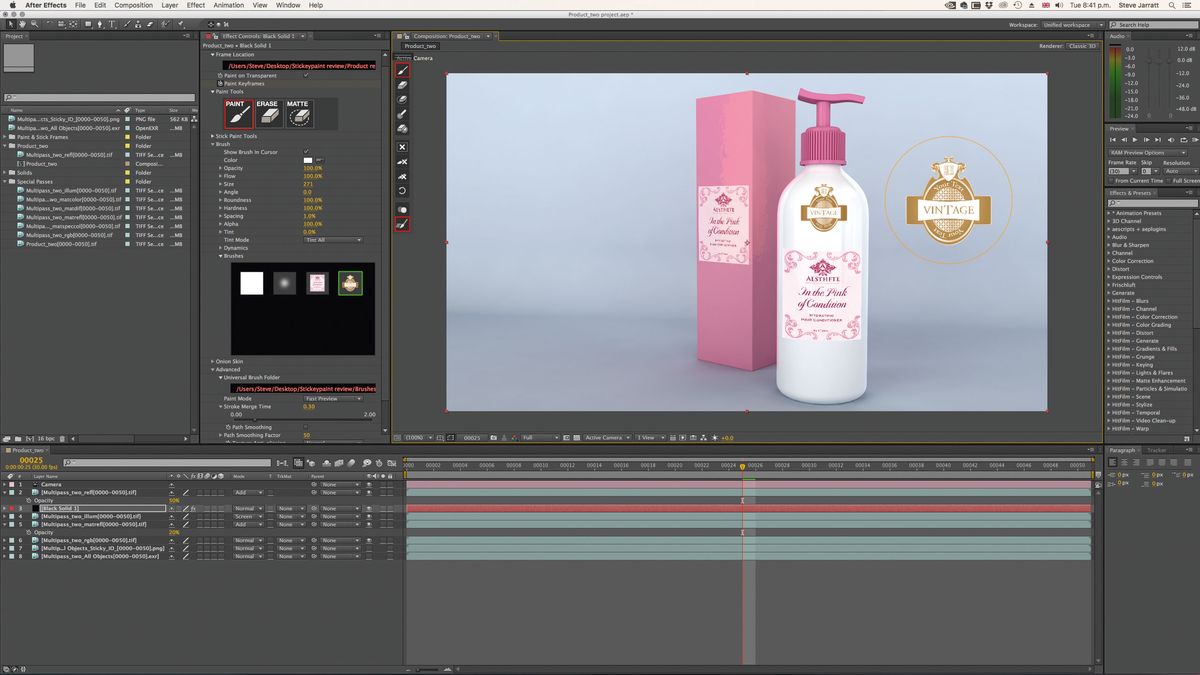The height and width of the screenshot is (675, 1200).
Task: Expand the Dynamics section
Action: pos(221,248)
